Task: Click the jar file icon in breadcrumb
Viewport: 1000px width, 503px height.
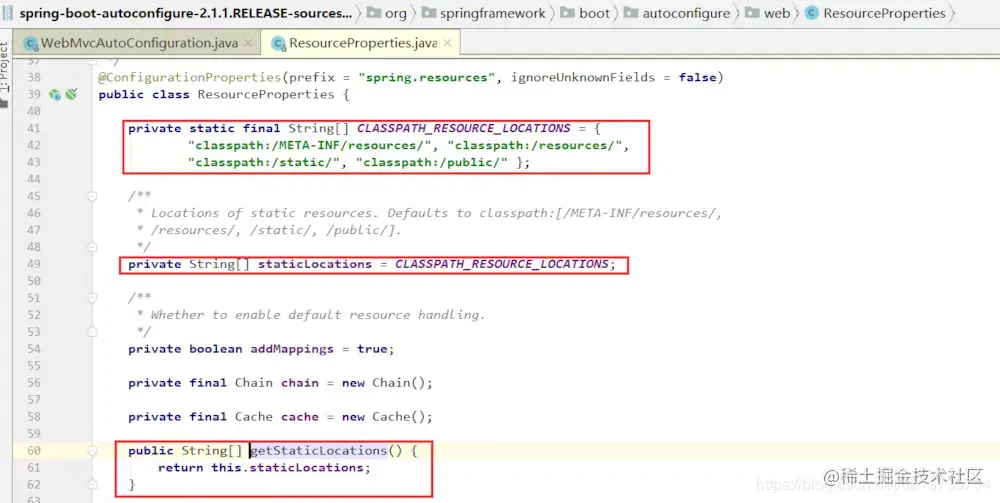Action: 7,13
